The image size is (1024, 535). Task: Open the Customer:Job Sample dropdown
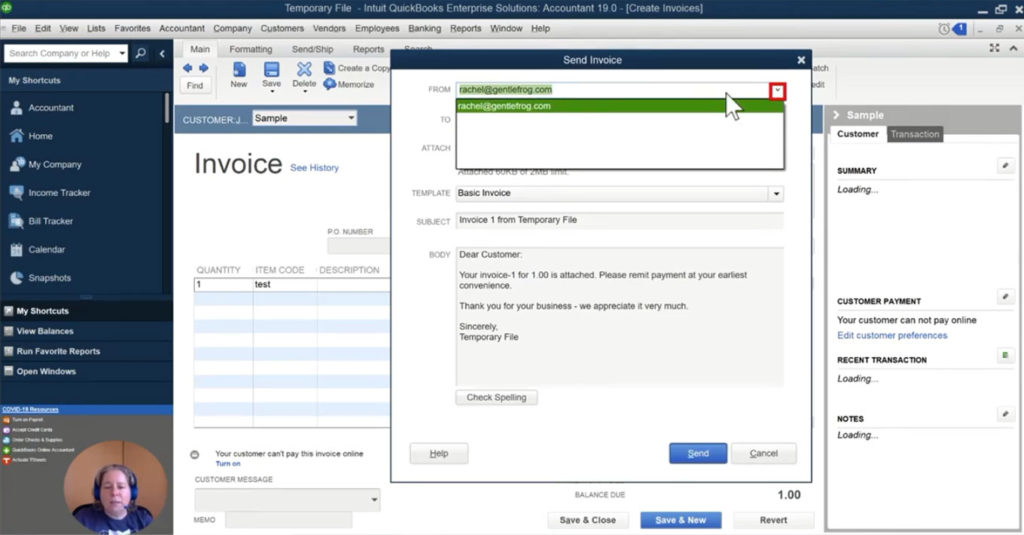pyautogui.click(x=350, y=118)
